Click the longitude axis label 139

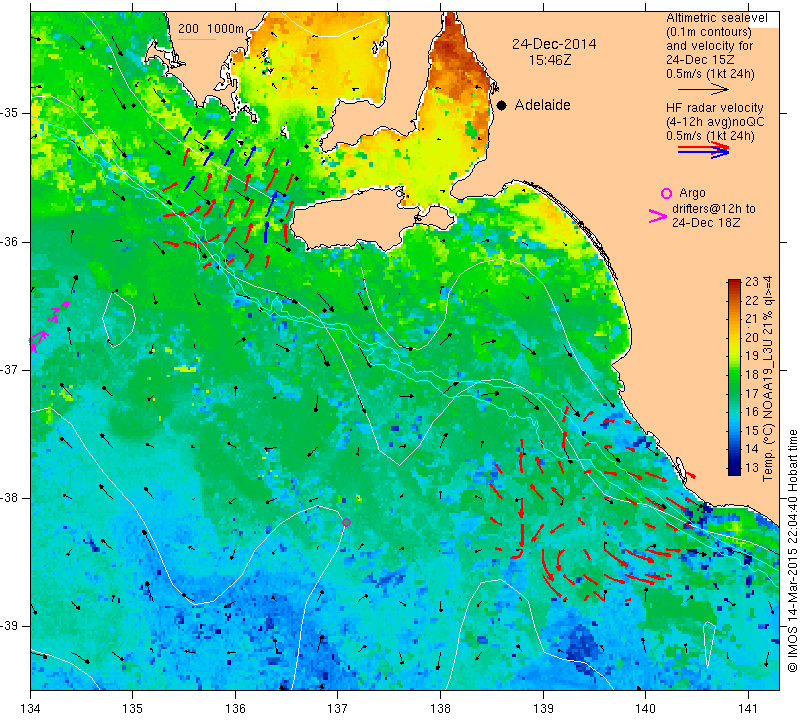pyautogui.click(x=543, y=709)
